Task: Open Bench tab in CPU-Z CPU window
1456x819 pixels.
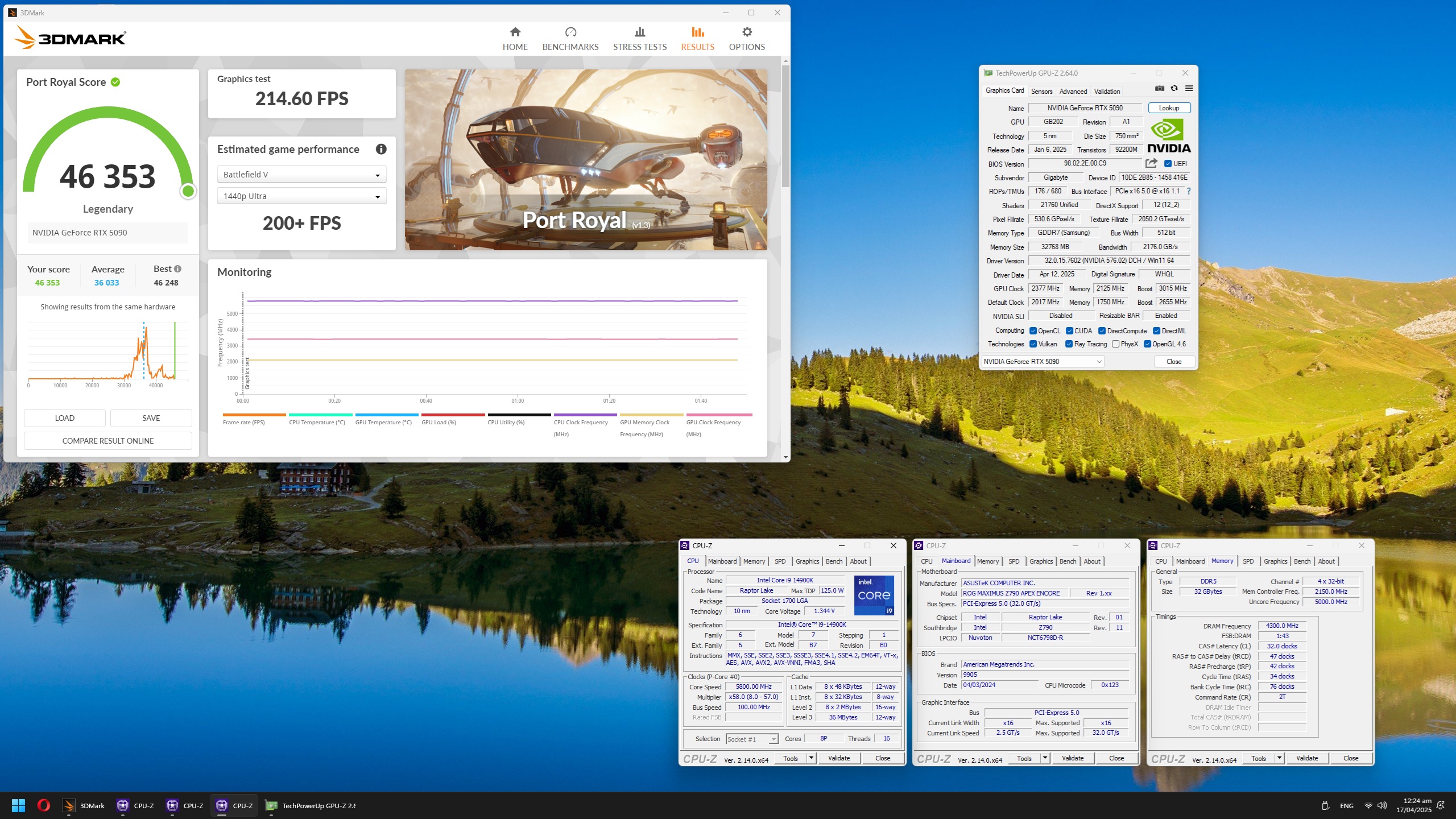Action: click(x=834, y=561)
